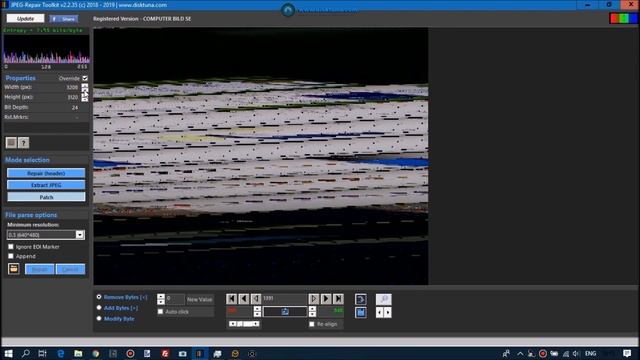Select Modify Byte radio option
Image resolution: width=640 pixels, height=360 pixels.
99,318
